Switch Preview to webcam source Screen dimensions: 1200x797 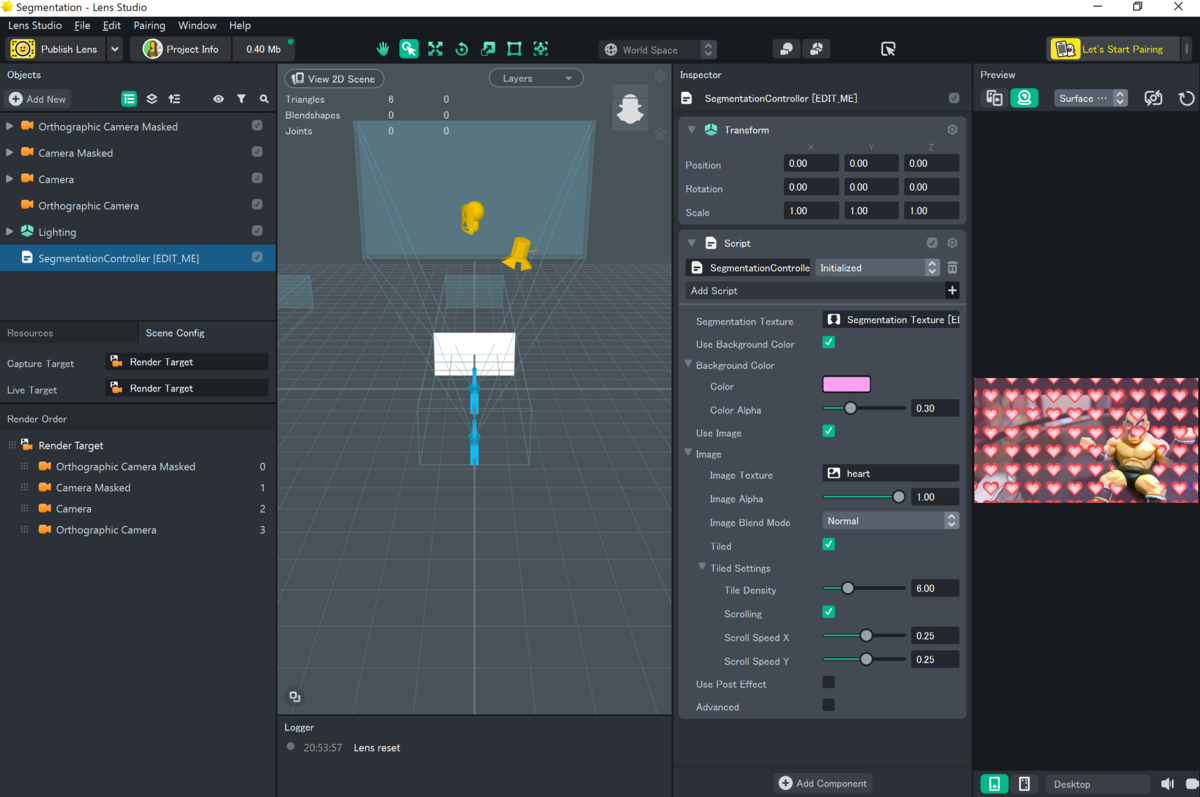[1024, 98]
